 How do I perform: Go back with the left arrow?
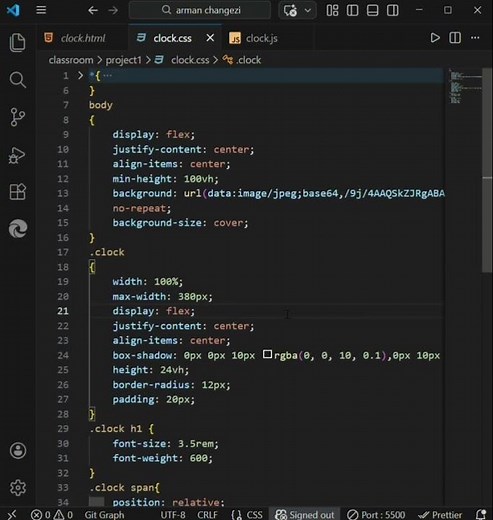pyautogui.click(x=93, y=10)
